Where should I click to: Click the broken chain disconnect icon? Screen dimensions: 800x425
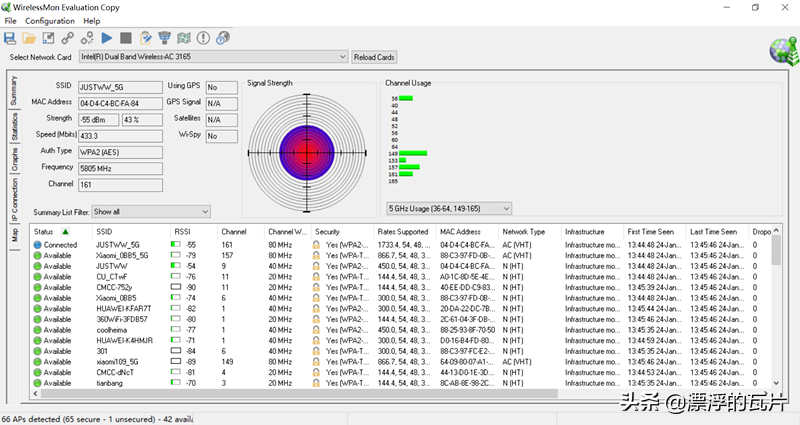point(87,38)
